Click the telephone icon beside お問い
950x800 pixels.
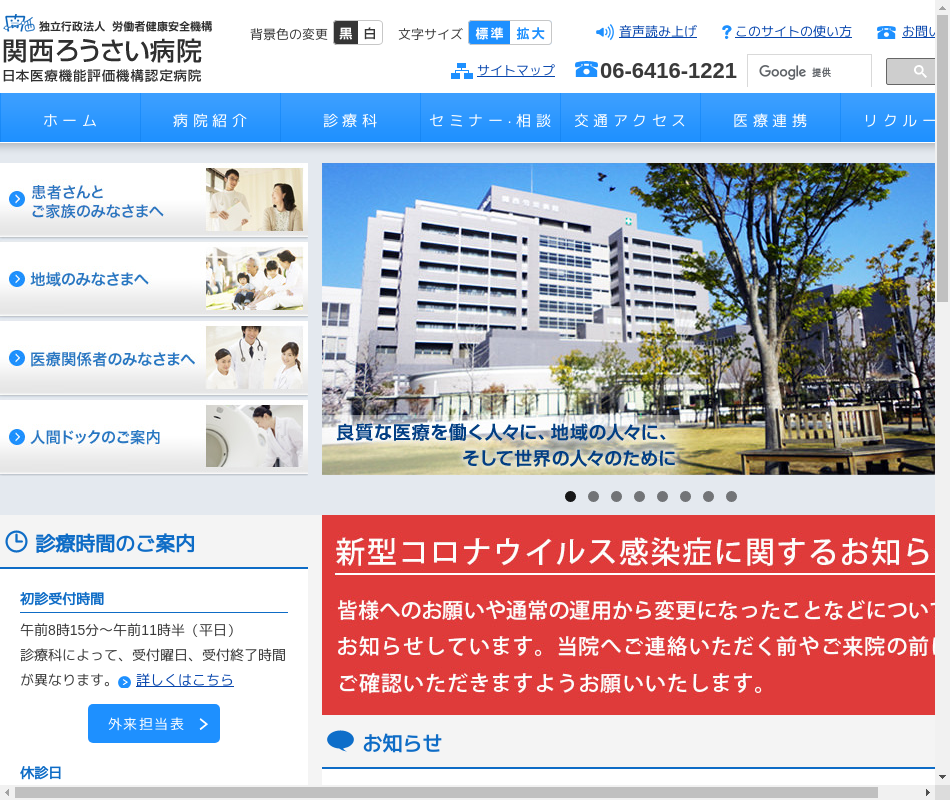pyautogui.click(x=886, y=32)
